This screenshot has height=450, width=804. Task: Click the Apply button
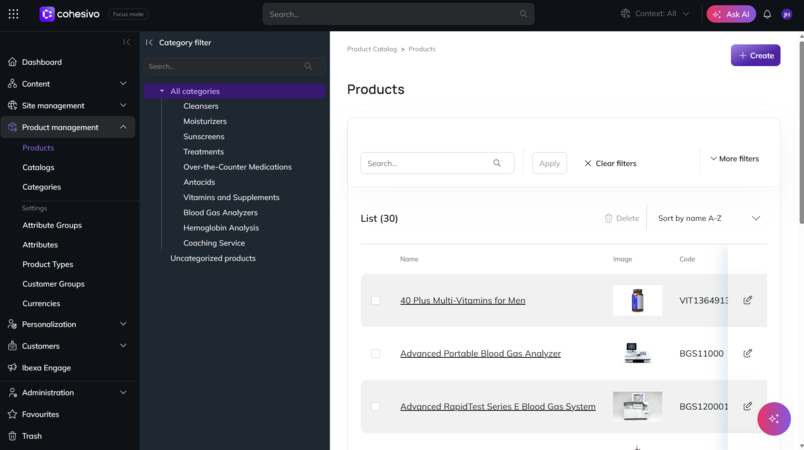click(549, 163)
